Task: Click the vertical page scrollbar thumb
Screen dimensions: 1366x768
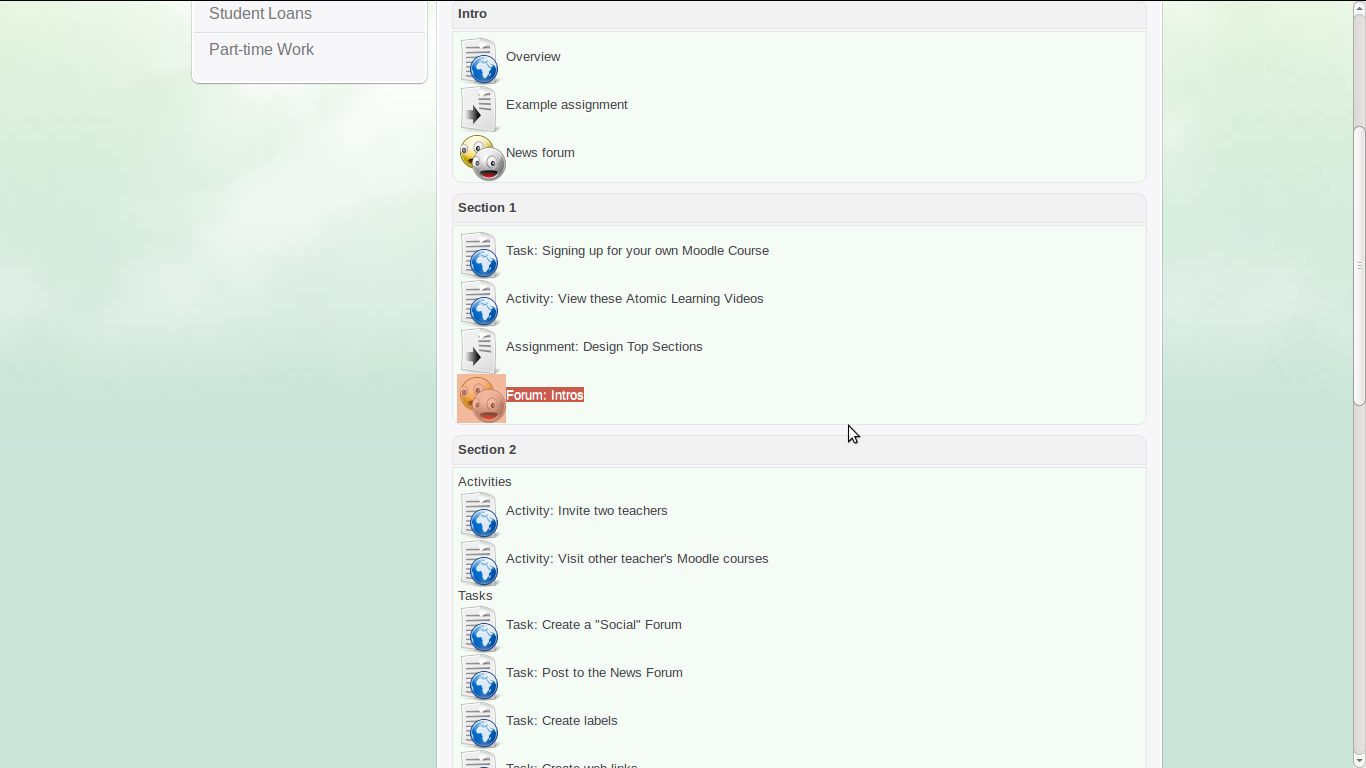Action: pos(1359,265)
